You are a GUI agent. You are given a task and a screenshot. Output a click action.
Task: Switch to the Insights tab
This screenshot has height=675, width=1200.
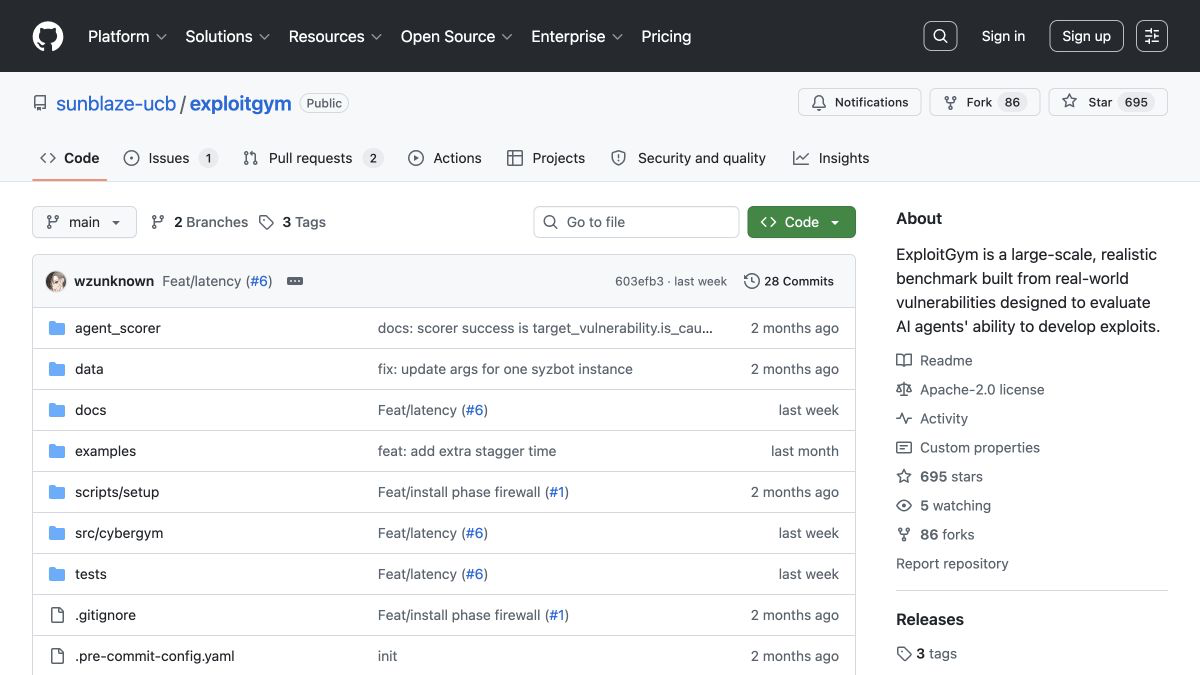(x=831, y=158)
